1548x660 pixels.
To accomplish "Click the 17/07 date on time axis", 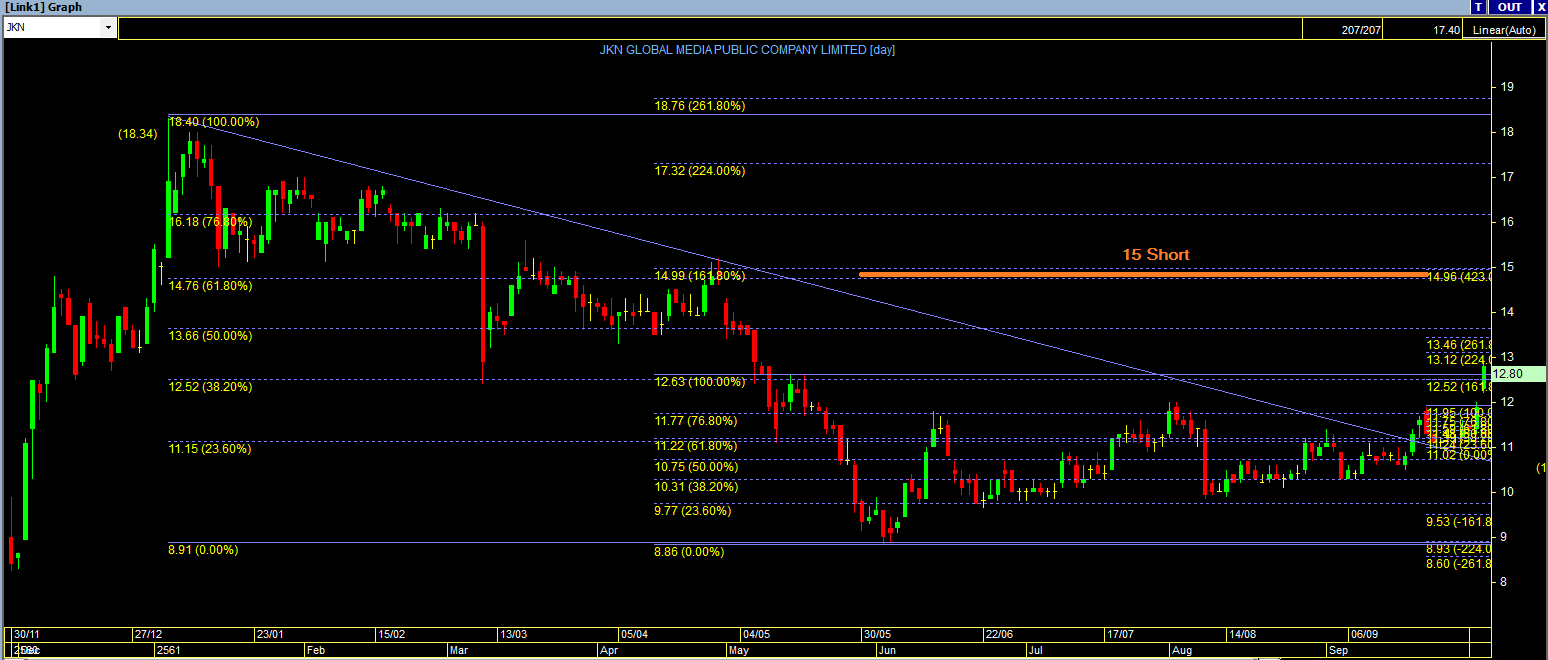I will 1120,634.
